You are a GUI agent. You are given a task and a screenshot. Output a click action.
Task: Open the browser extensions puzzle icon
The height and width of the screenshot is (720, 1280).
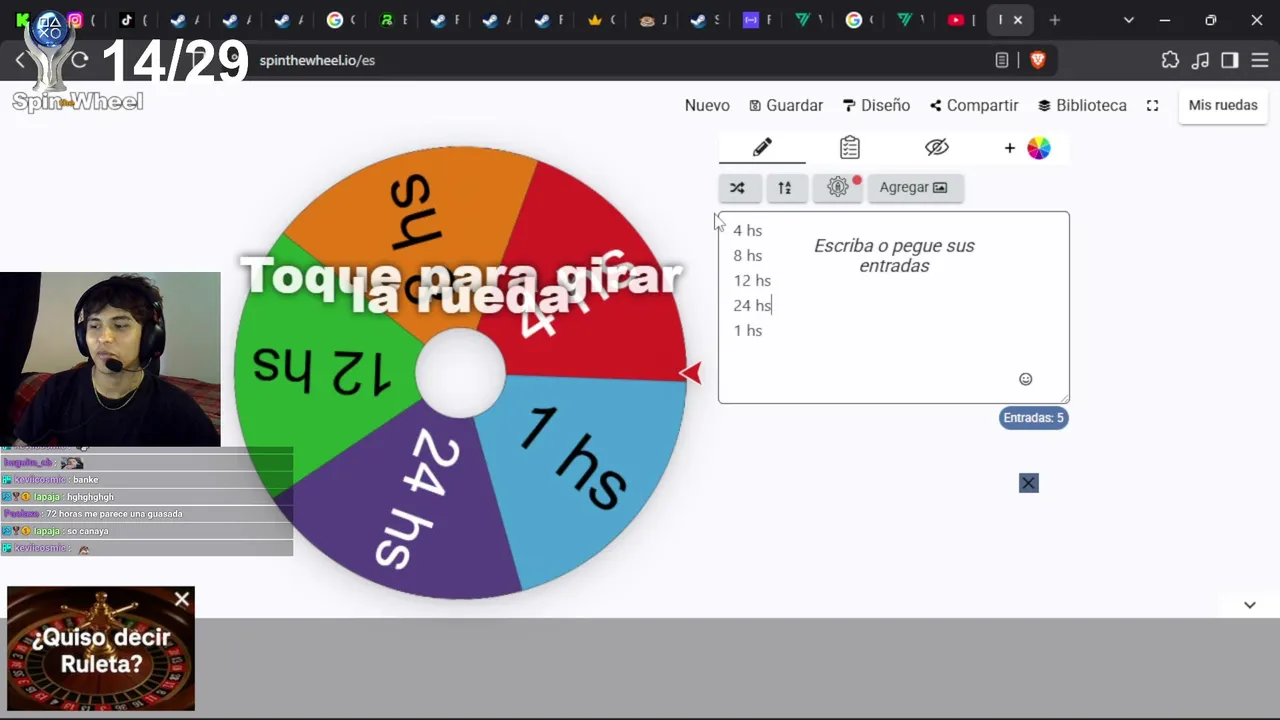[x=1170, y=60]
